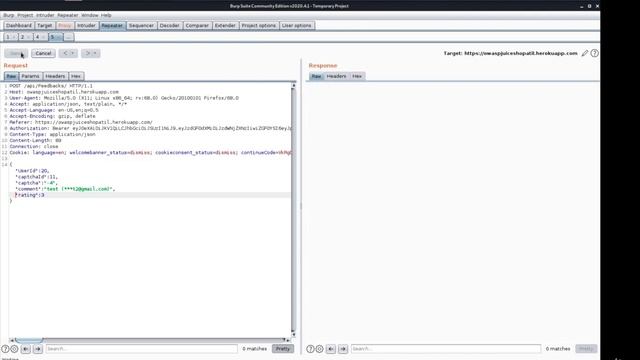Show the request Headers view
Viewport: 640px width, 360px height.
[55, 76]
